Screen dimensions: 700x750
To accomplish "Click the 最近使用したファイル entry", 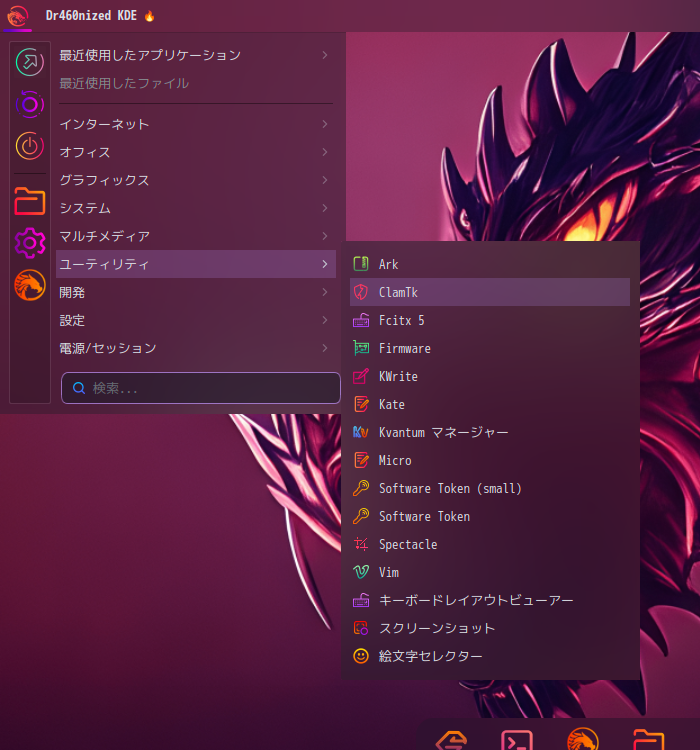I will point(196,83).
